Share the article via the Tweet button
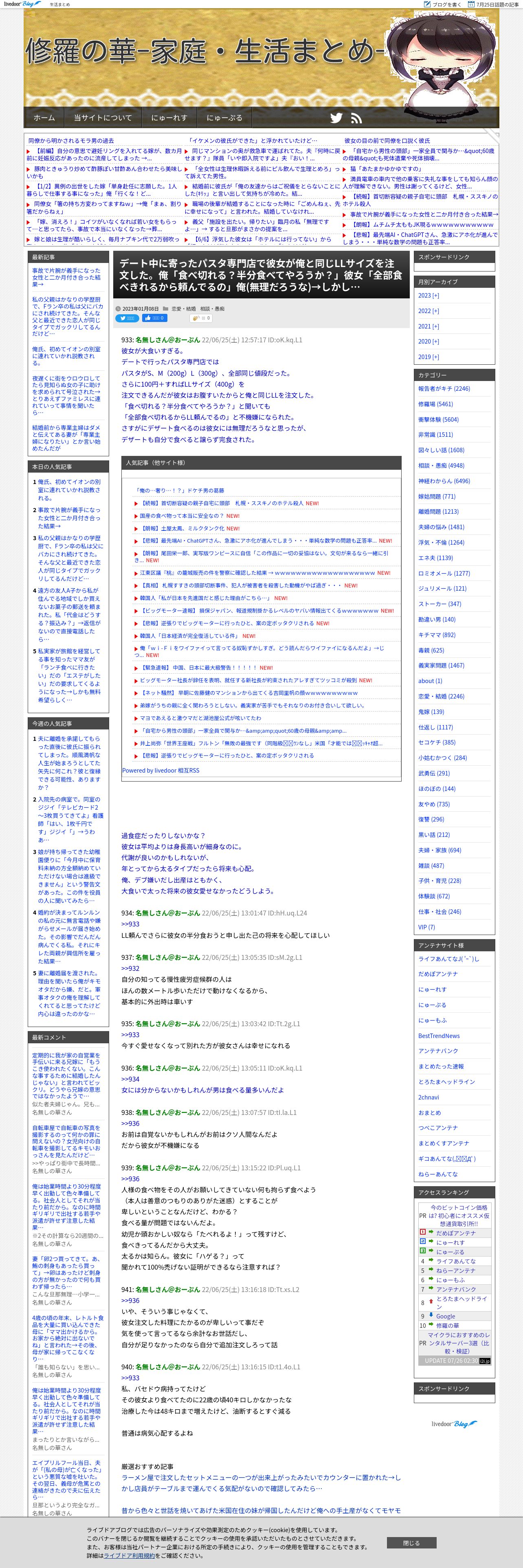Screen dimensions: 523x1568 point(127,318)
